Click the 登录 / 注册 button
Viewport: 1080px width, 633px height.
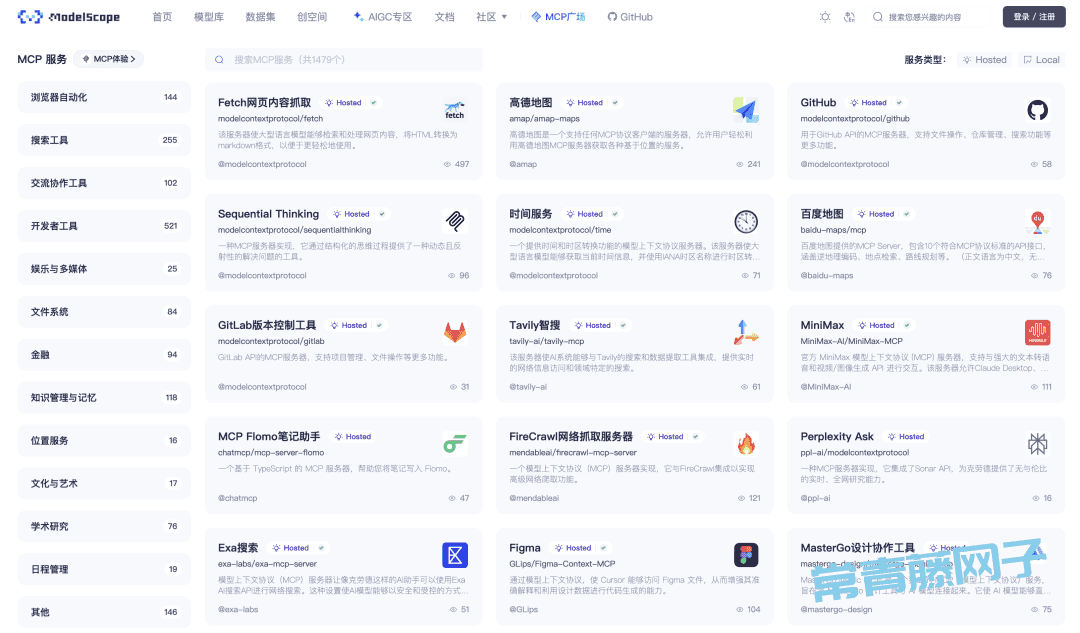(x=1034, y=17)
